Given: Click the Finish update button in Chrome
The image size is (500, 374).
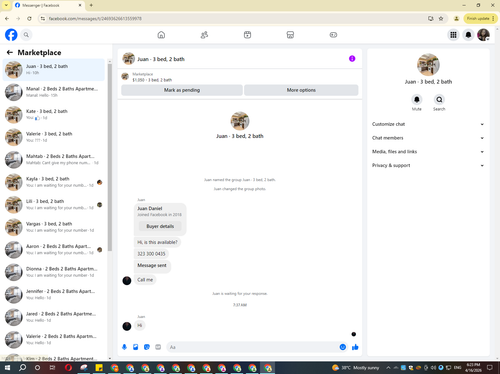Looking at the screenshot, I should pyautogui.click(x=480, y=19).
